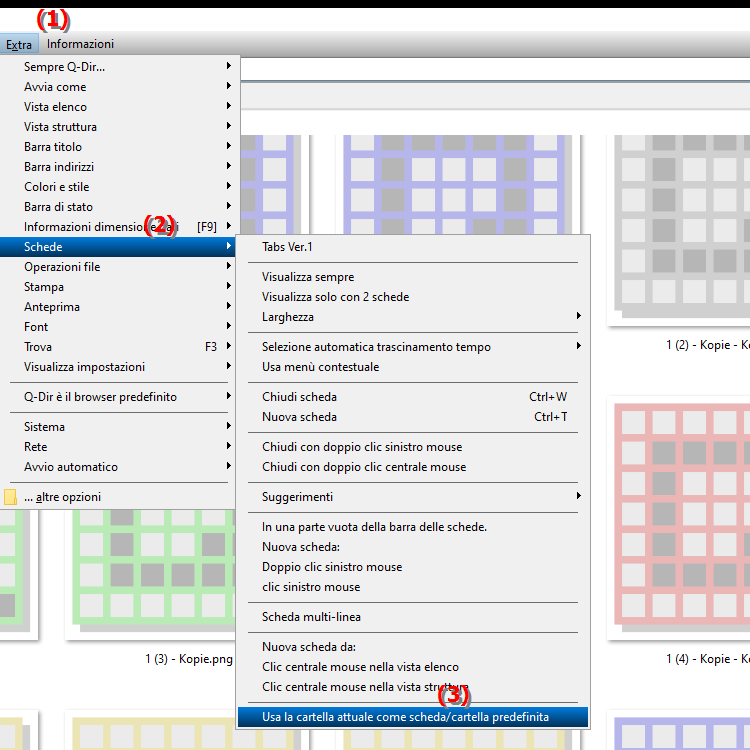
Task: Toggle Usa menù contestuale option
Action: (x=413, y=367)
